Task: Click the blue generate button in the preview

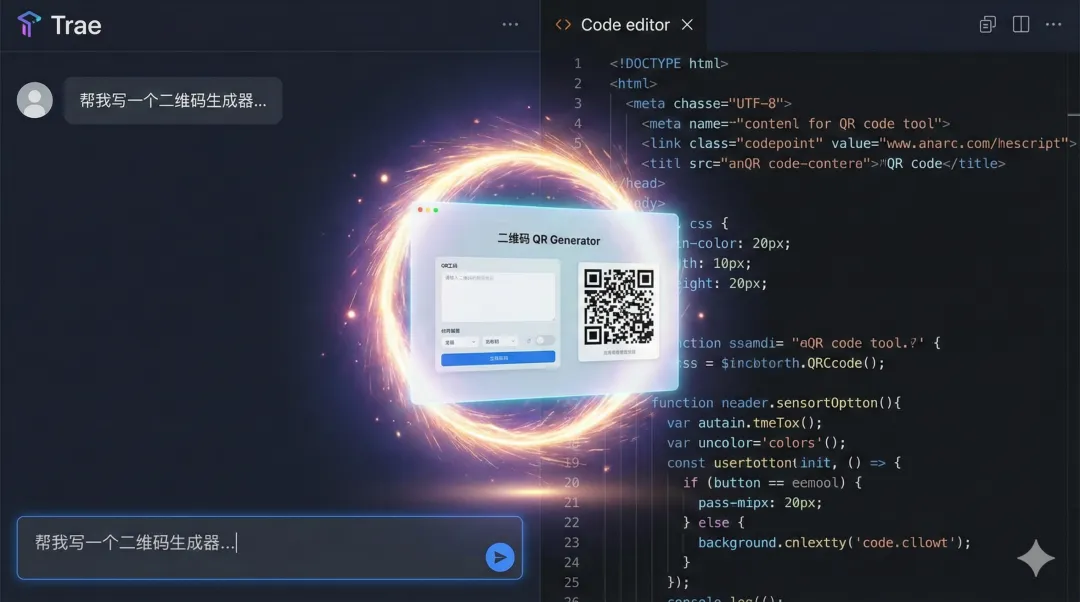Action: tap(498, 358)
